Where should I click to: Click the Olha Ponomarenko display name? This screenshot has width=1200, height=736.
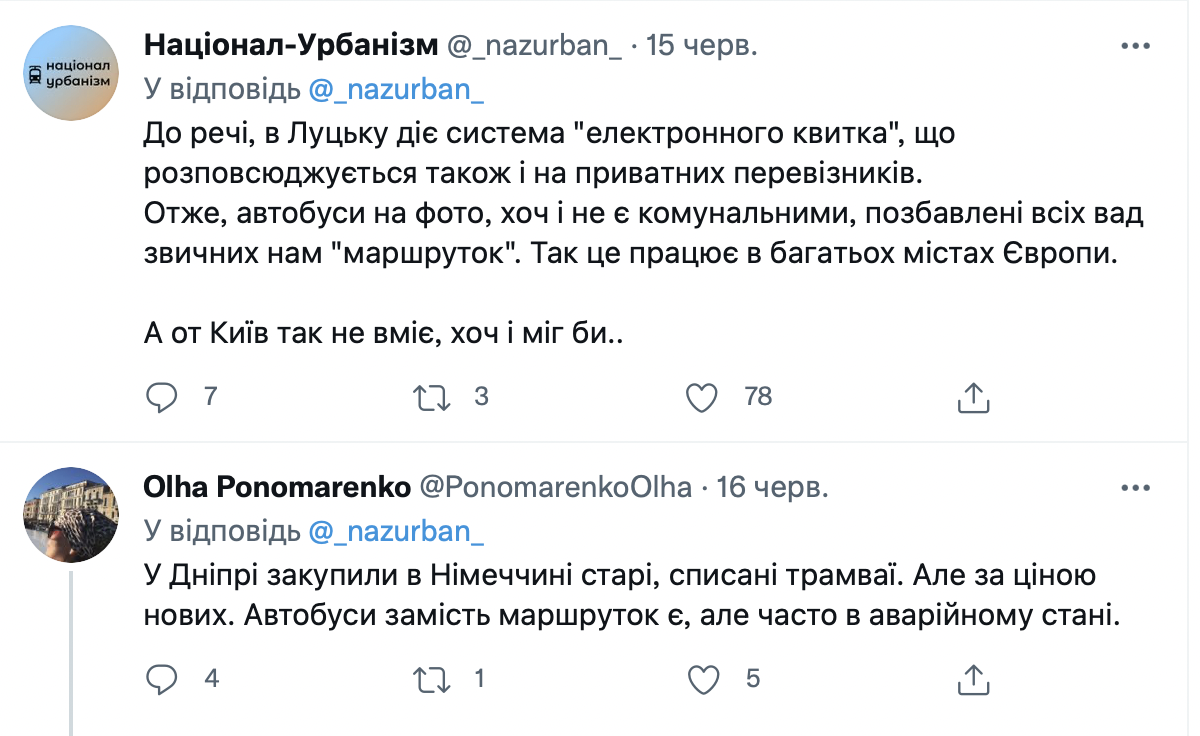click(x=277, y=488)
